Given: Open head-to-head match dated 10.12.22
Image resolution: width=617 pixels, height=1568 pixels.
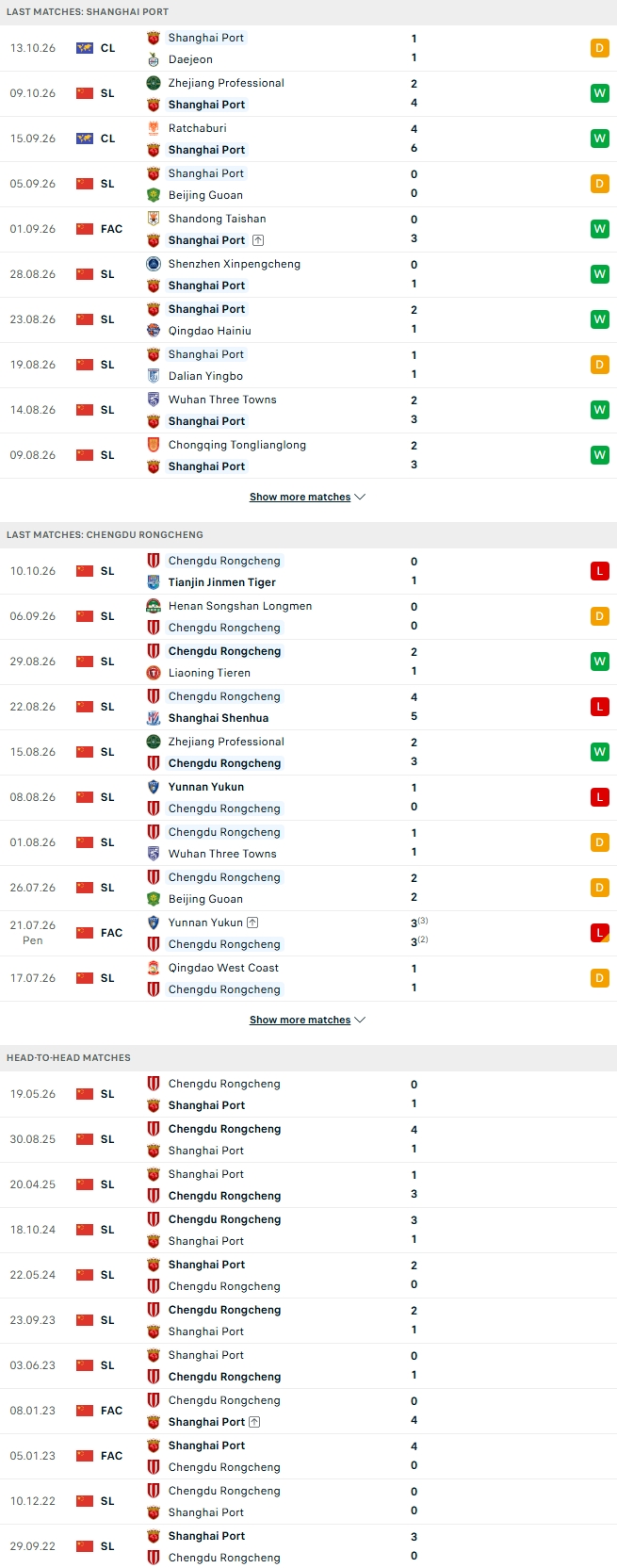Looking at the screenshot, I should pyautogui.click(x=308, y=1501).
